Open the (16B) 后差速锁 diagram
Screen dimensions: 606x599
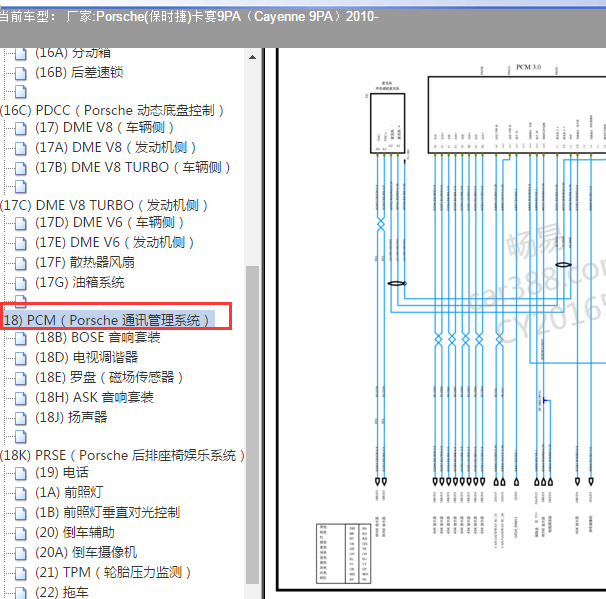[x=79, y=72]
